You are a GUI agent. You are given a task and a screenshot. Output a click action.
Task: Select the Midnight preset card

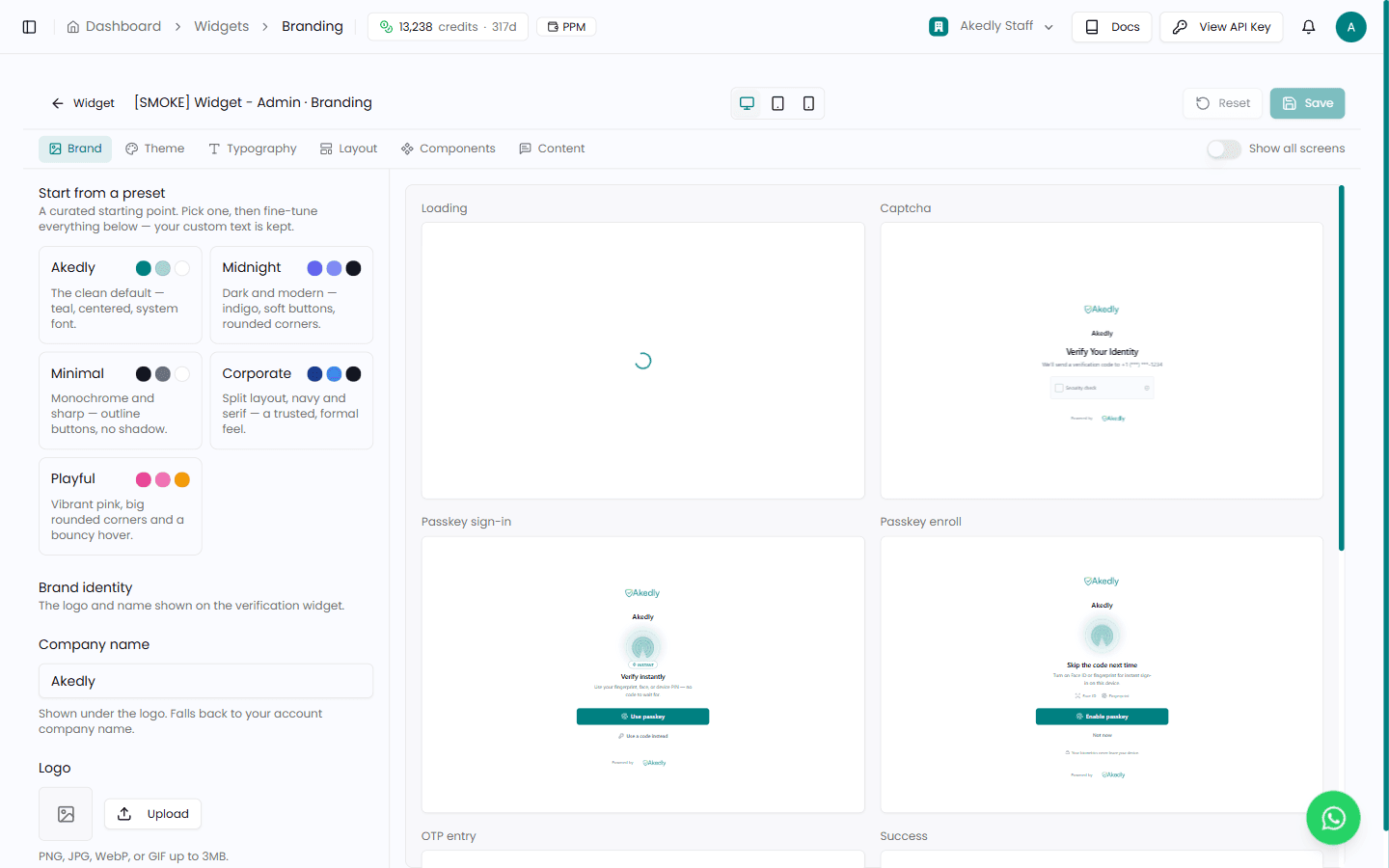(x=291, y=295)
